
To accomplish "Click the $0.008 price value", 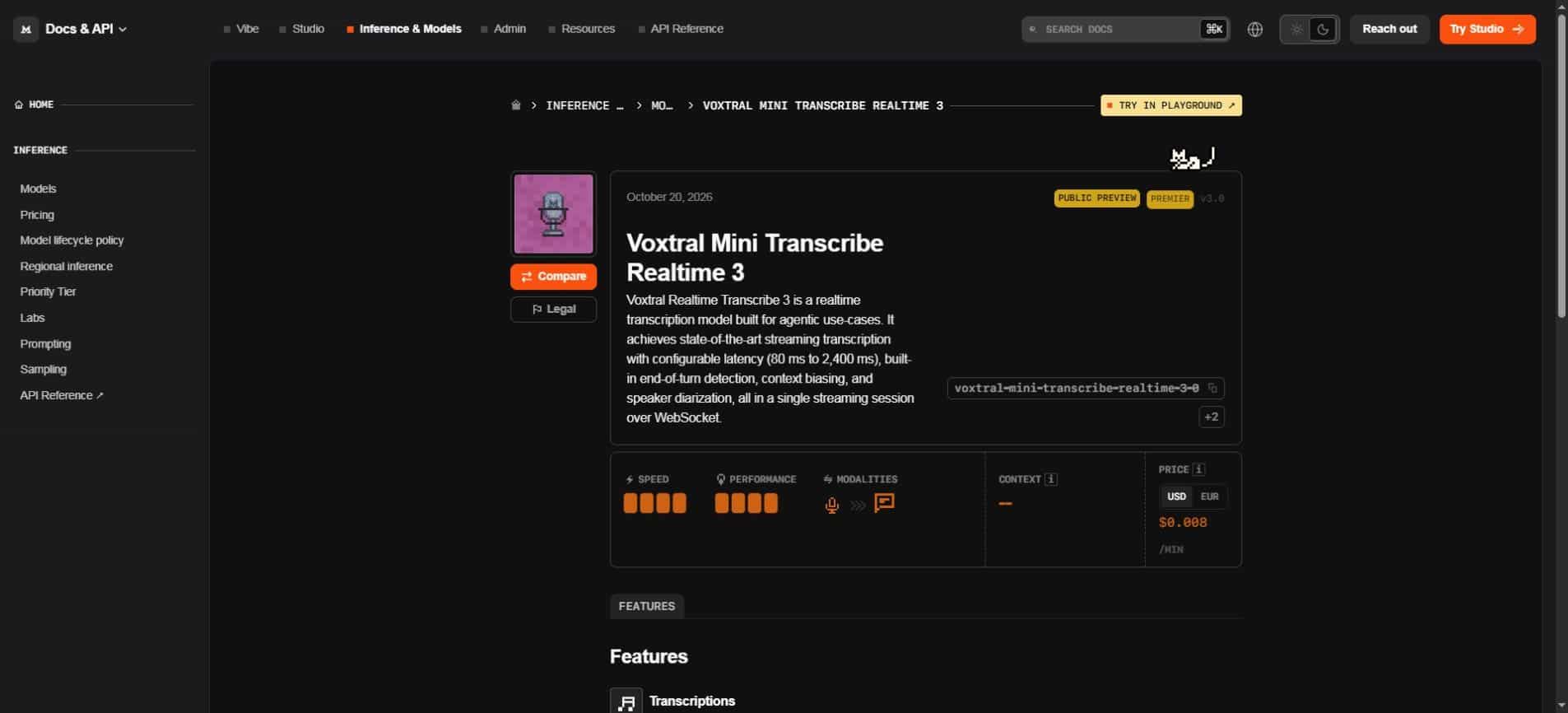I will [1183, 523].
